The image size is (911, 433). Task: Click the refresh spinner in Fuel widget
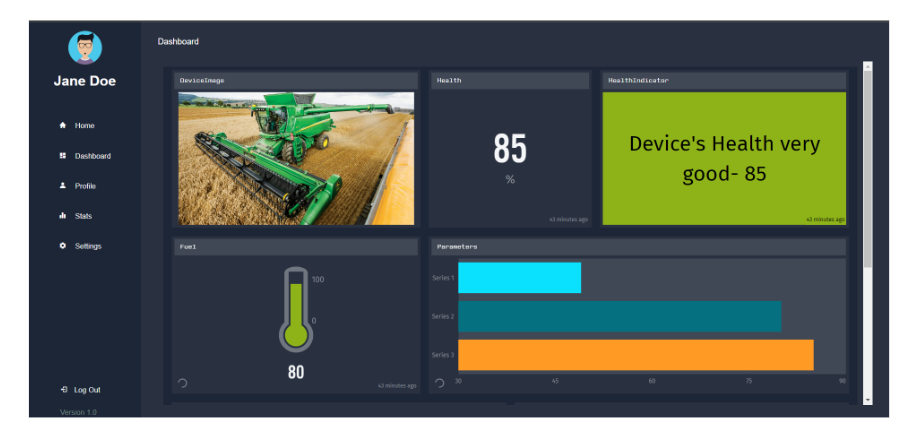(x=182, y=383)
